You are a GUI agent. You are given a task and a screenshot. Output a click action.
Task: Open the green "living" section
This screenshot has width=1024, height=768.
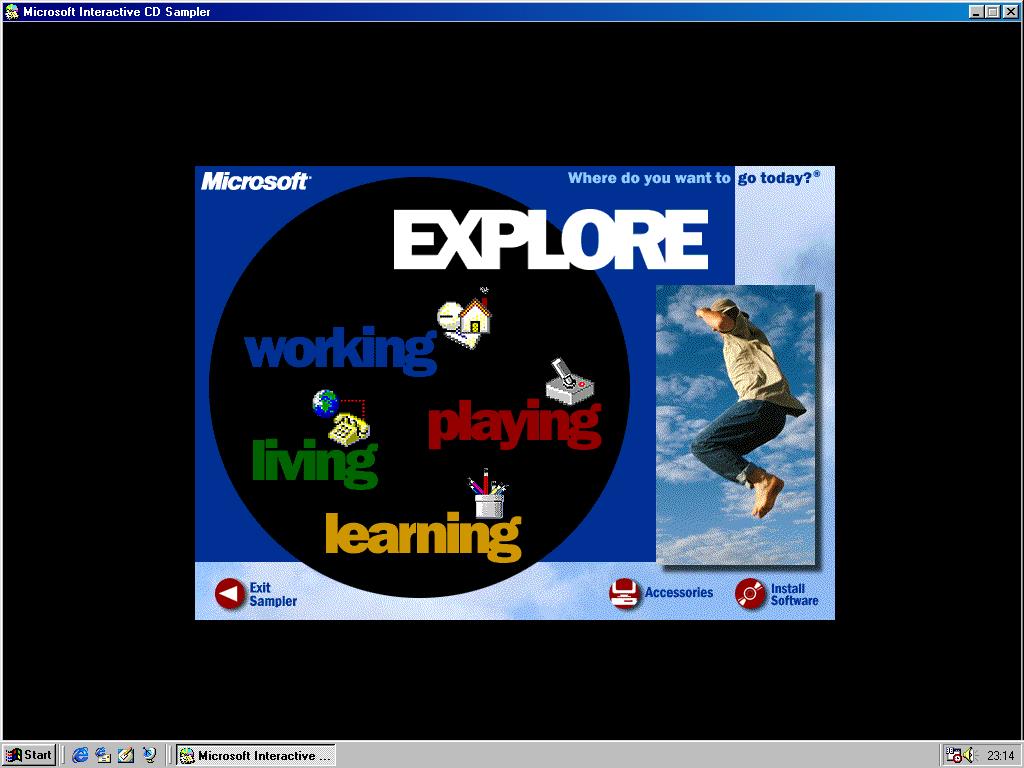tap(315, 462)
